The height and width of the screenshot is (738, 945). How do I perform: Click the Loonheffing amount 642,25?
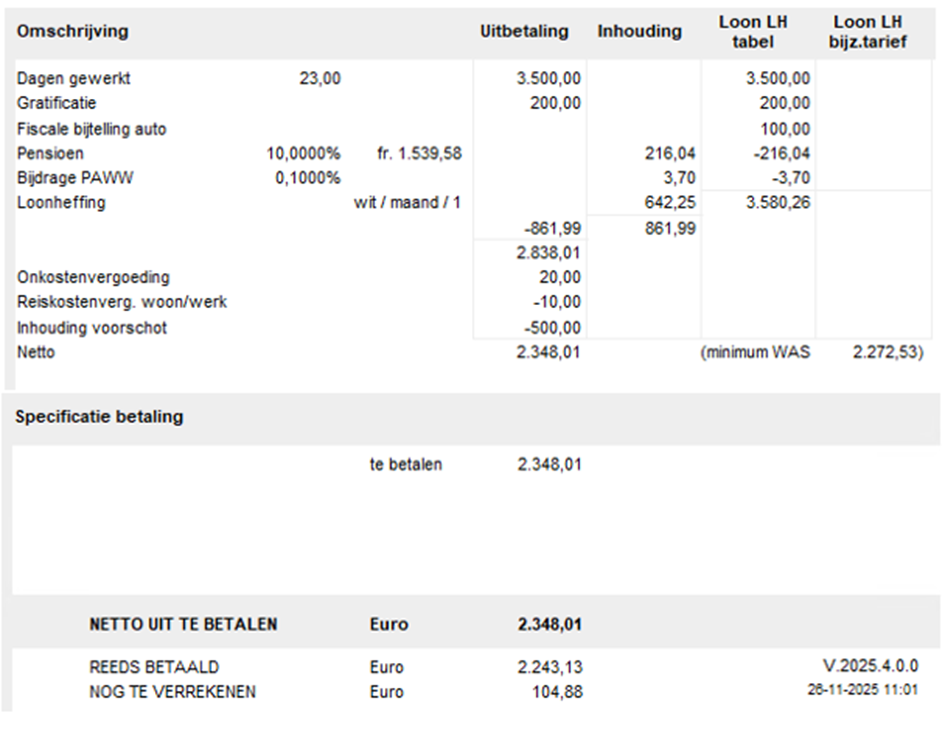tap(670, 202)
